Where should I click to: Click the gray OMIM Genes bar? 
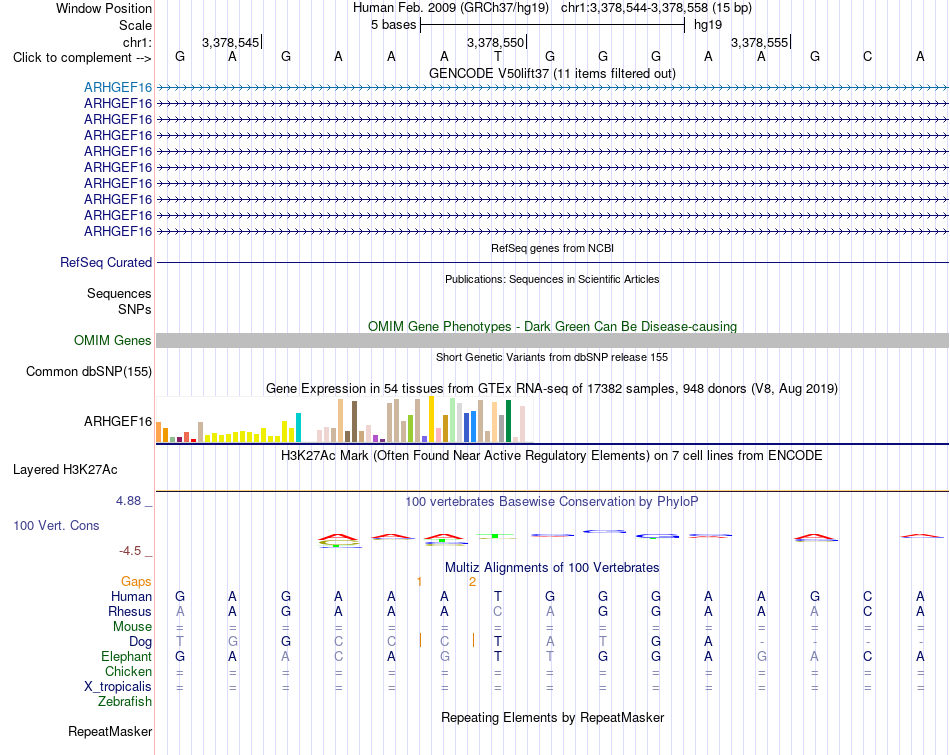click(552, 341)
